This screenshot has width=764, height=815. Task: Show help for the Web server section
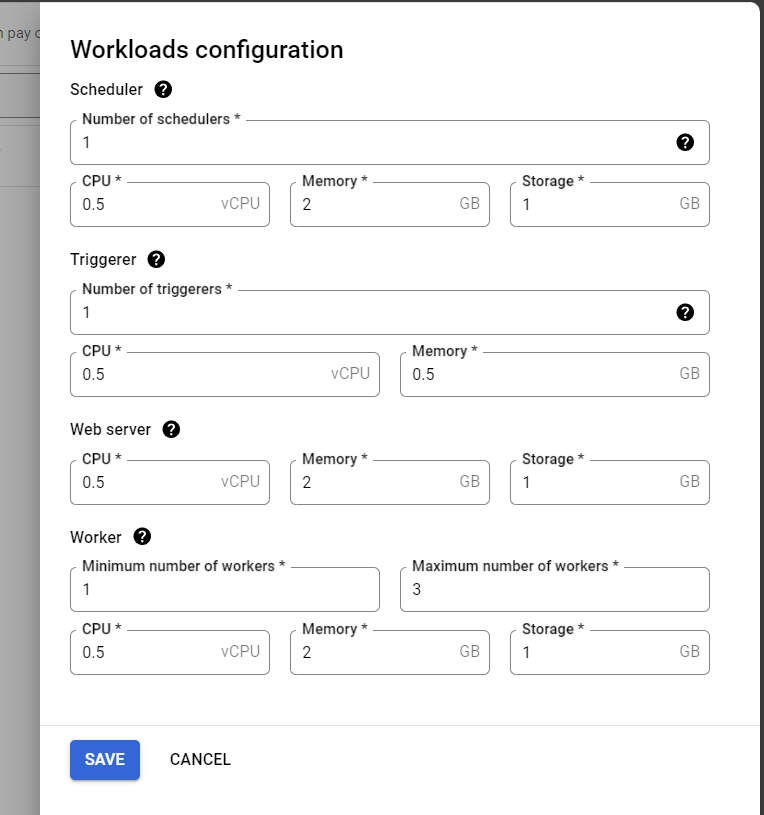click(x=171, y=430)
